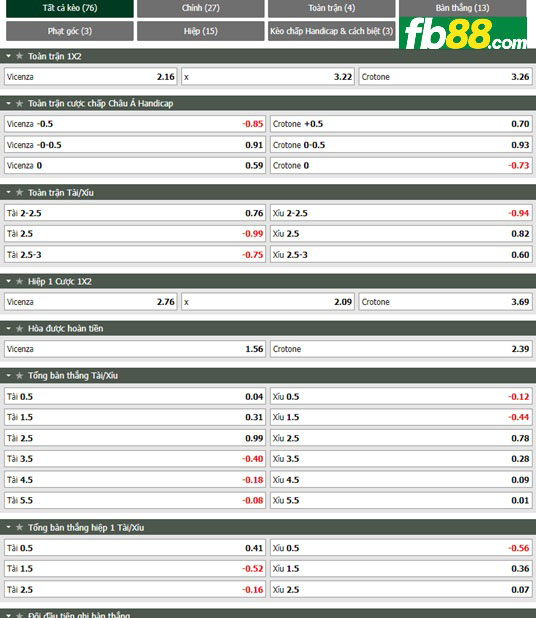Choose Tài 2.5 at -0.99
The image size is (536, 618).
coord(135,234)
